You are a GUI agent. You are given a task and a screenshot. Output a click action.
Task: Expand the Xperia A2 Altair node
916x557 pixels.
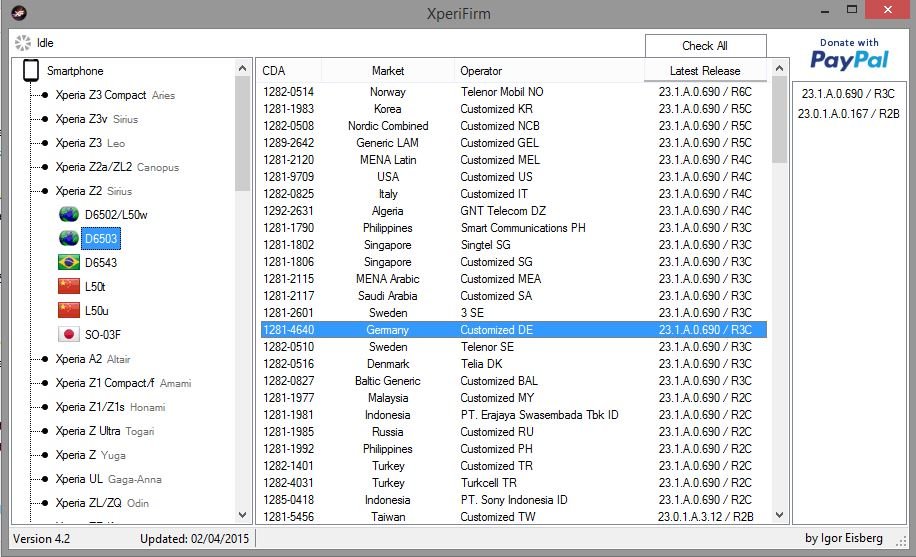[x=44, y=359]
